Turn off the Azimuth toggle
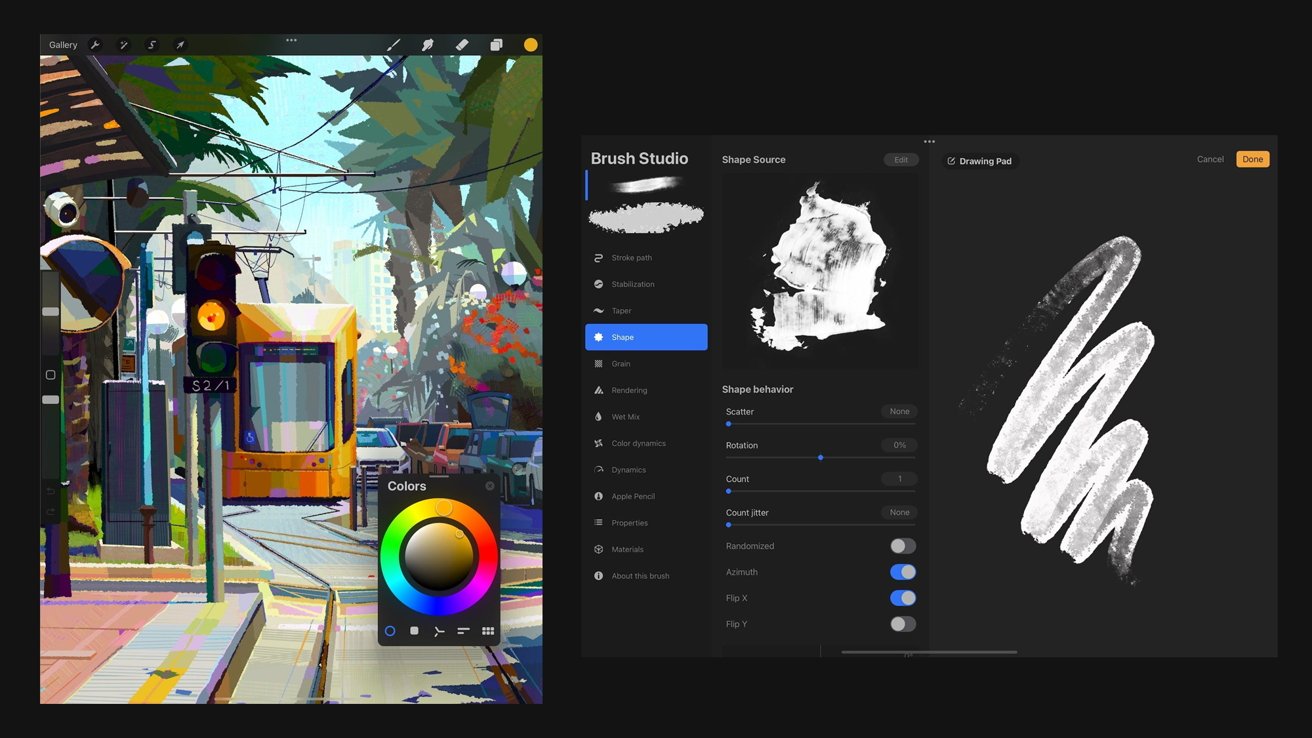Viewport: 1312px width, 738px height. click(x=902, y=572)
